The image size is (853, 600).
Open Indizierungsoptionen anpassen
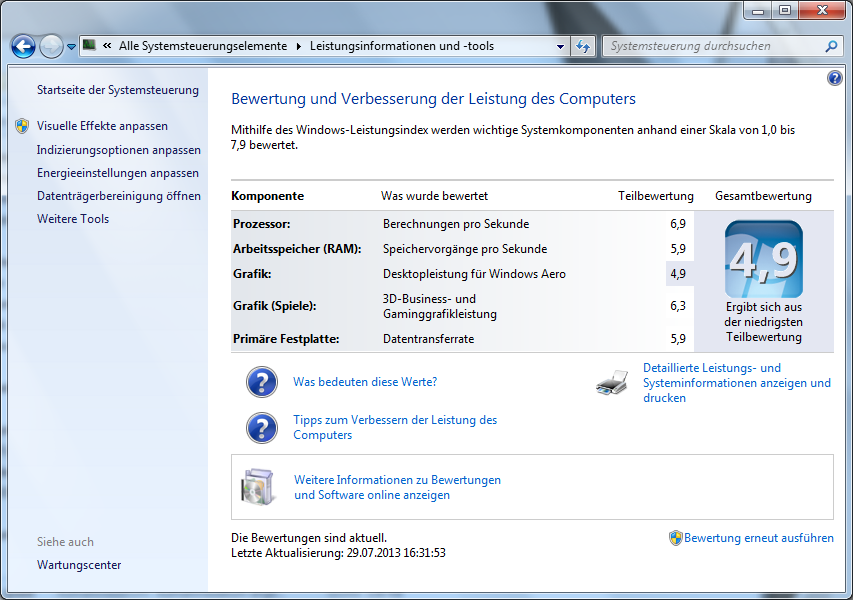pyautogui.click(x=119, y=150)
